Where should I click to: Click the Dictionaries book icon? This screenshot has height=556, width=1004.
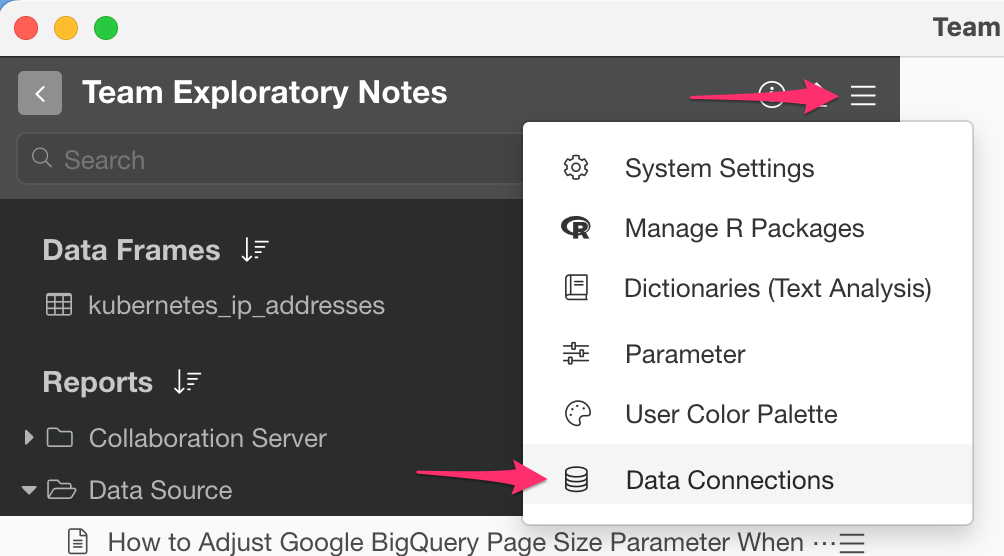point(576,288)
